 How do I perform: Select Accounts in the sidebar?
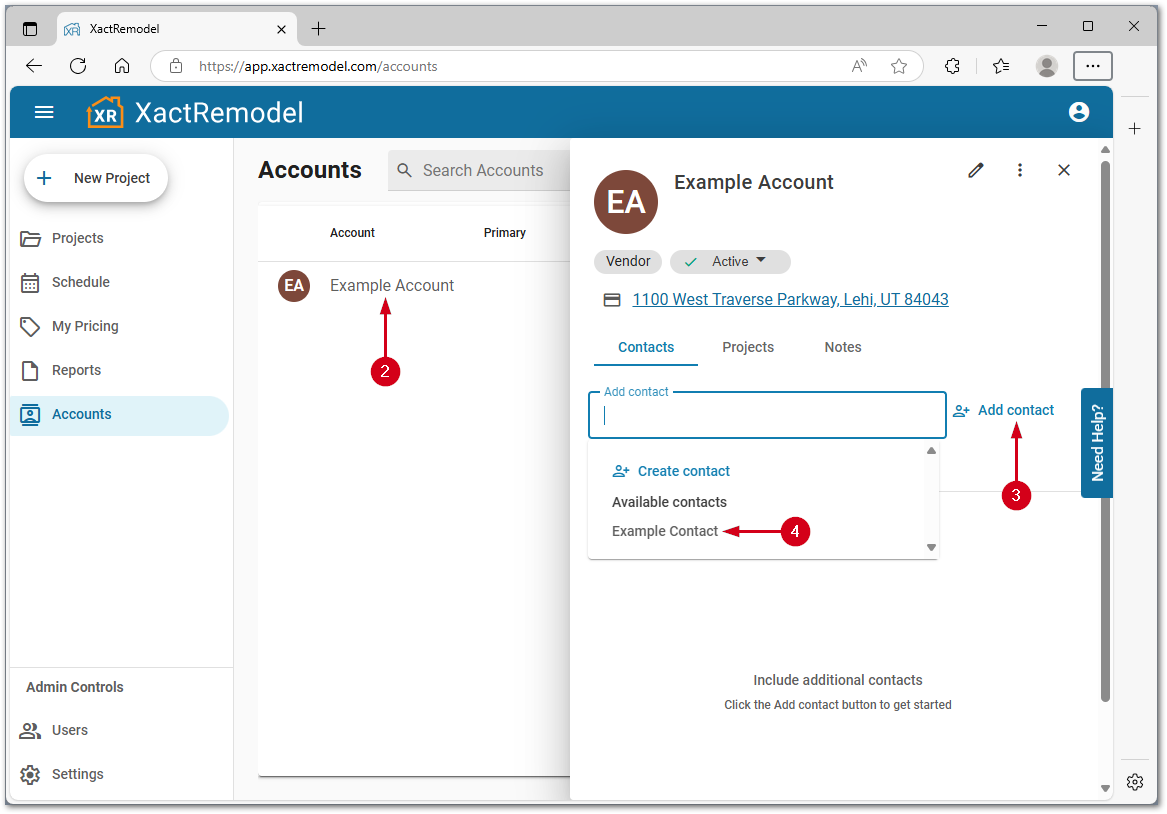[119, 415]
